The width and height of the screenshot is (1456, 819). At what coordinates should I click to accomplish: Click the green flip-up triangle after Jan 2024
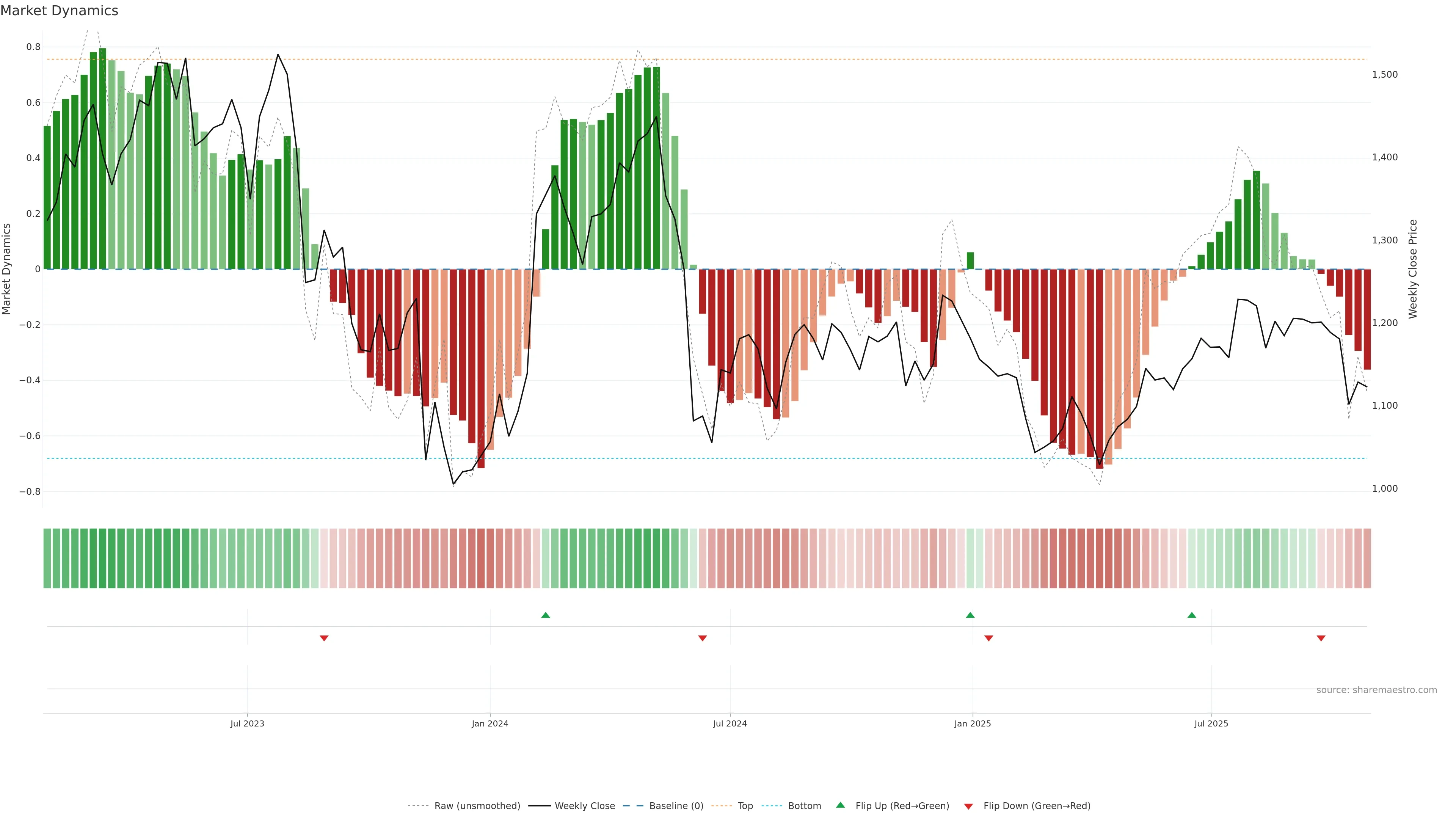click(546, 615)
